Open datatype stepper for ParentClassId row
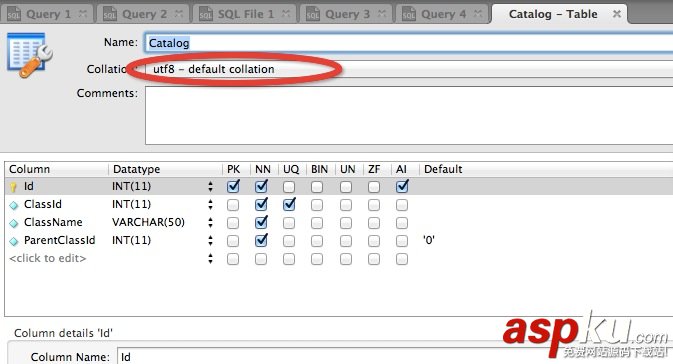This screenshot has width=673, height=364. (x=210, y=240)
